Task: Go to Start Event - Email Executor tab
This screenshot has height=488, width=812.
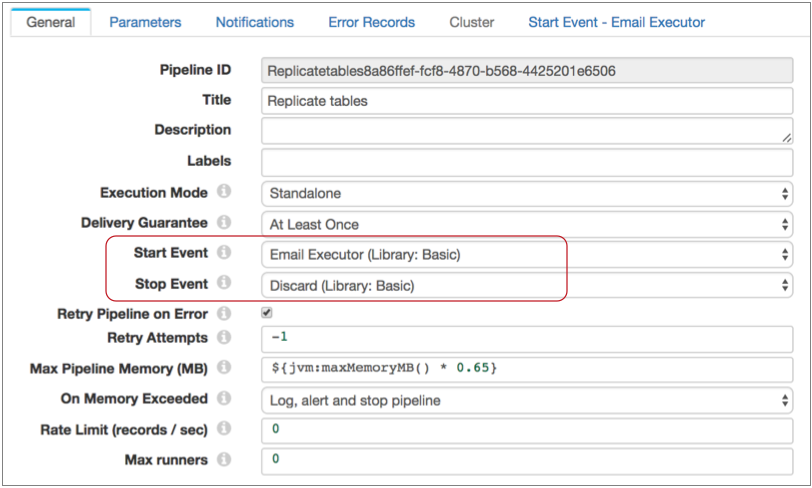Action: click(x=616, y=22)
